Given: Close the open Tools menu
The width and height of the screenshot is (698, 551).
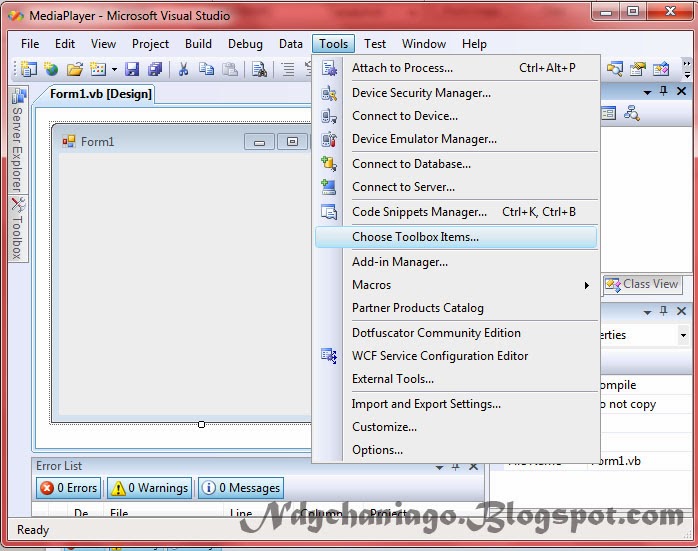Looking at the screenshot, I should click(x=333, y=44).
